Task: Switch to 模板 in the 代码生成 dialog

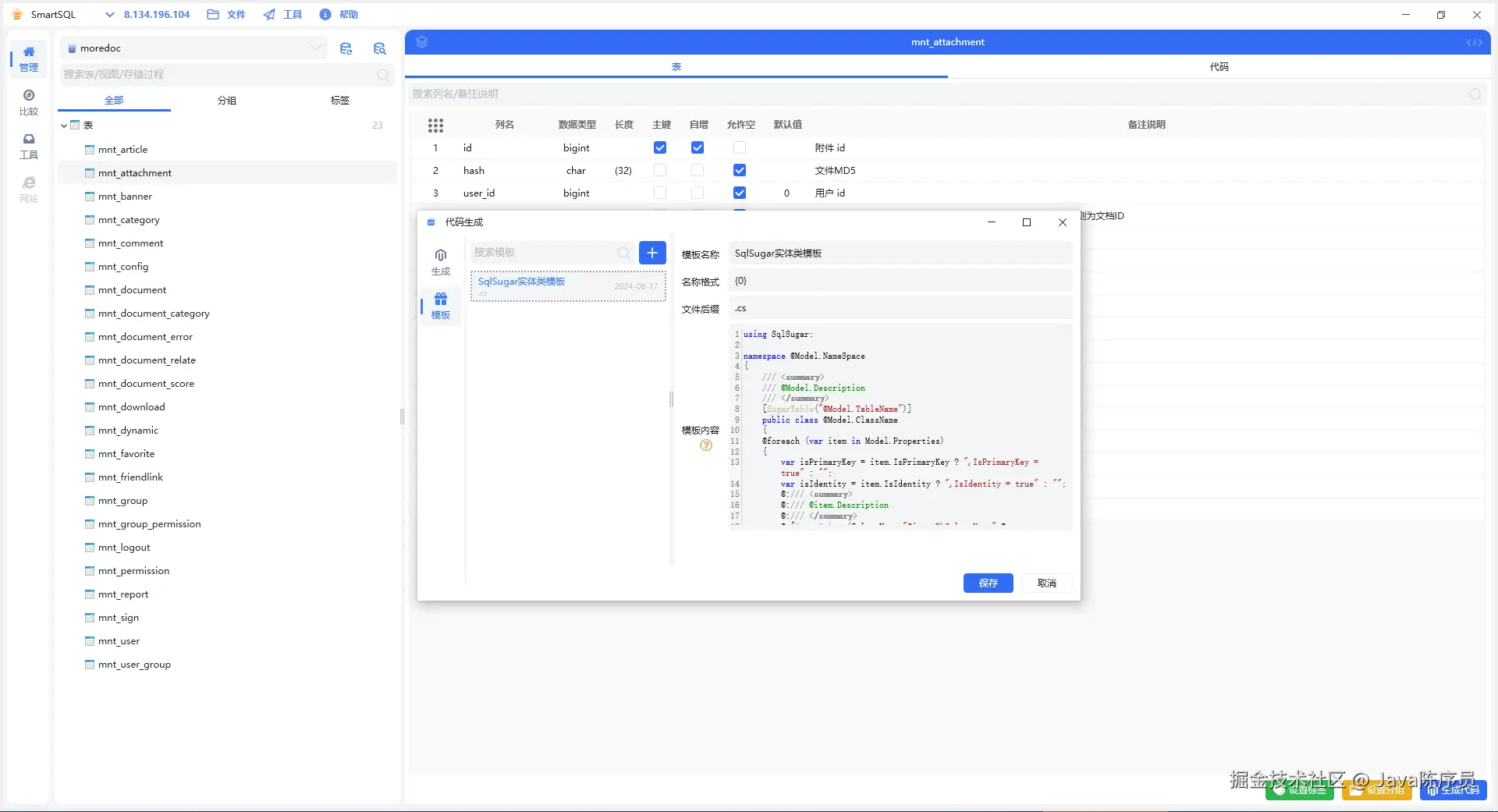Action: pos(441,306)
